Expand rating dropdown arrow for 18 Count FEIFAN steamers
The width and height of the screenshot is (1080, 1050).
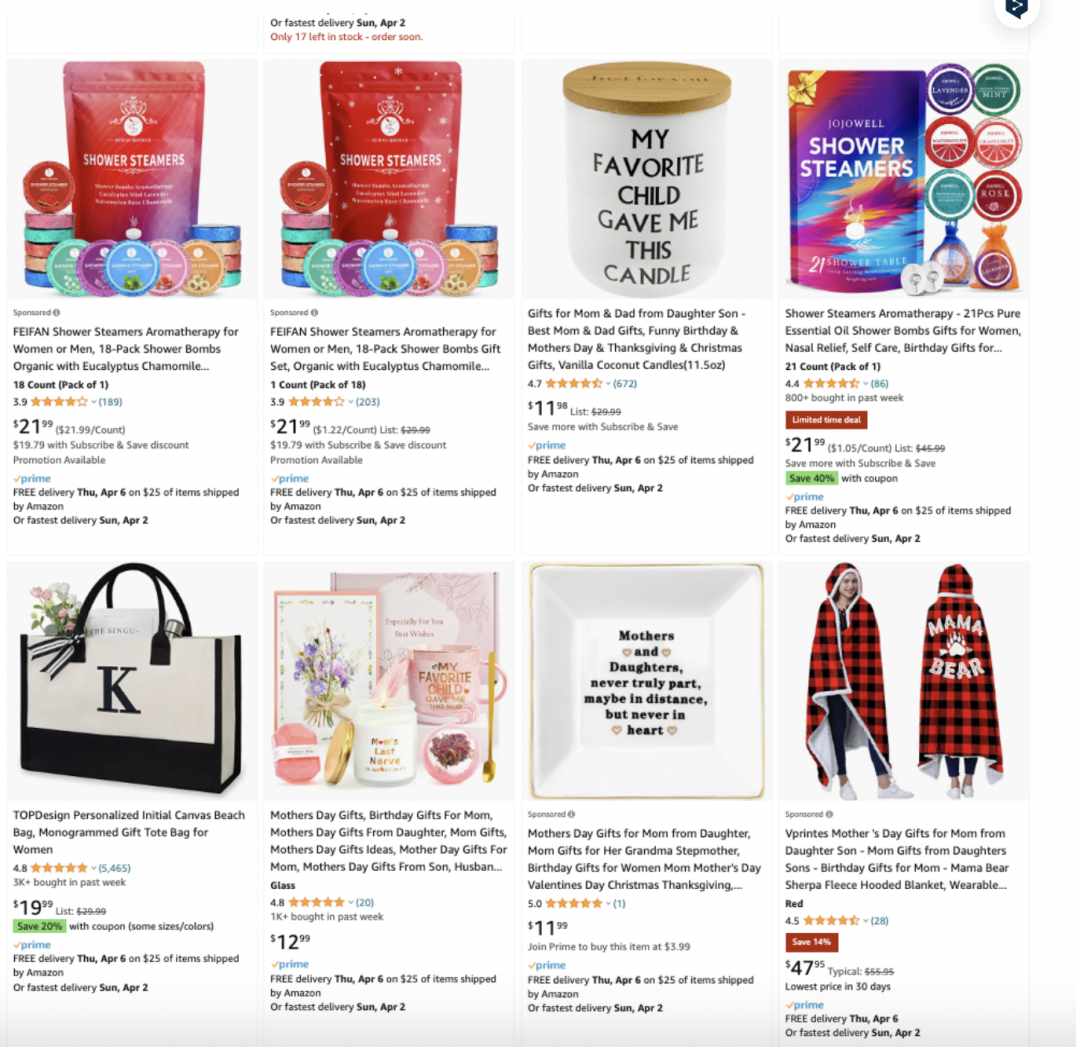(x=94, y=402)
